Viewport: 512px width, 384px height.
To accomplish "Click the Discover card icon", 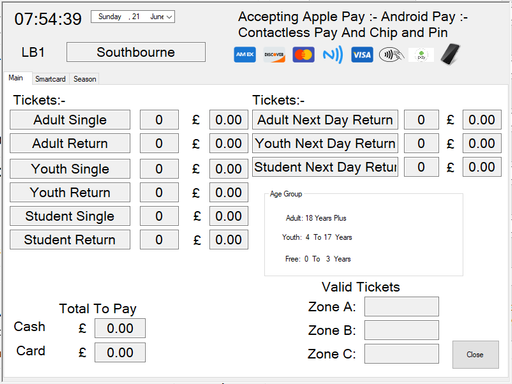I will coord(274,55).
